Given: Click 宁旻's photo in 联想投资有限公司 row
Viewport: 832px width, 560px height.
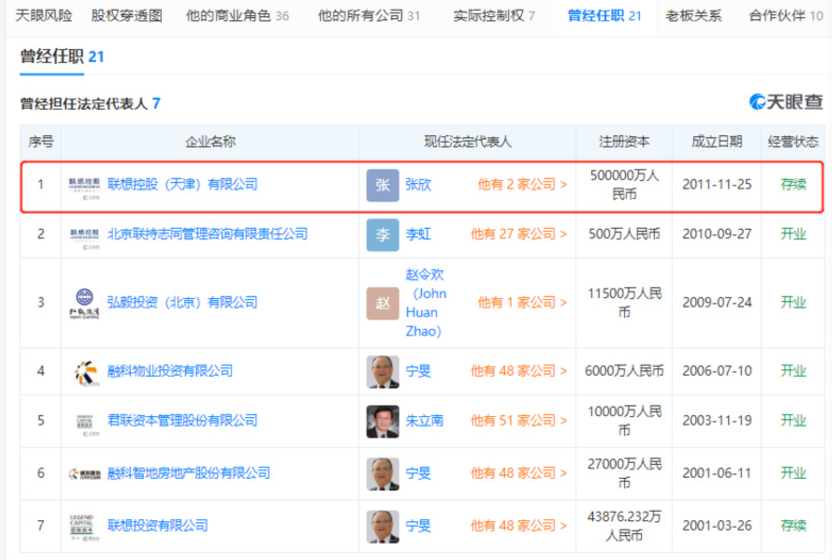Looking at the screenshot, I should click(383, 527).
